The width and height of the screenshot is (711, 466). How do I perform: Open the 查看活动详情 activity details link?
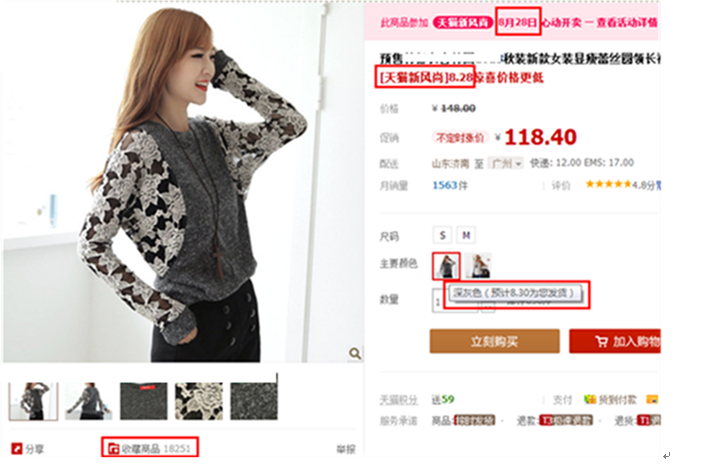coord(627,22)
